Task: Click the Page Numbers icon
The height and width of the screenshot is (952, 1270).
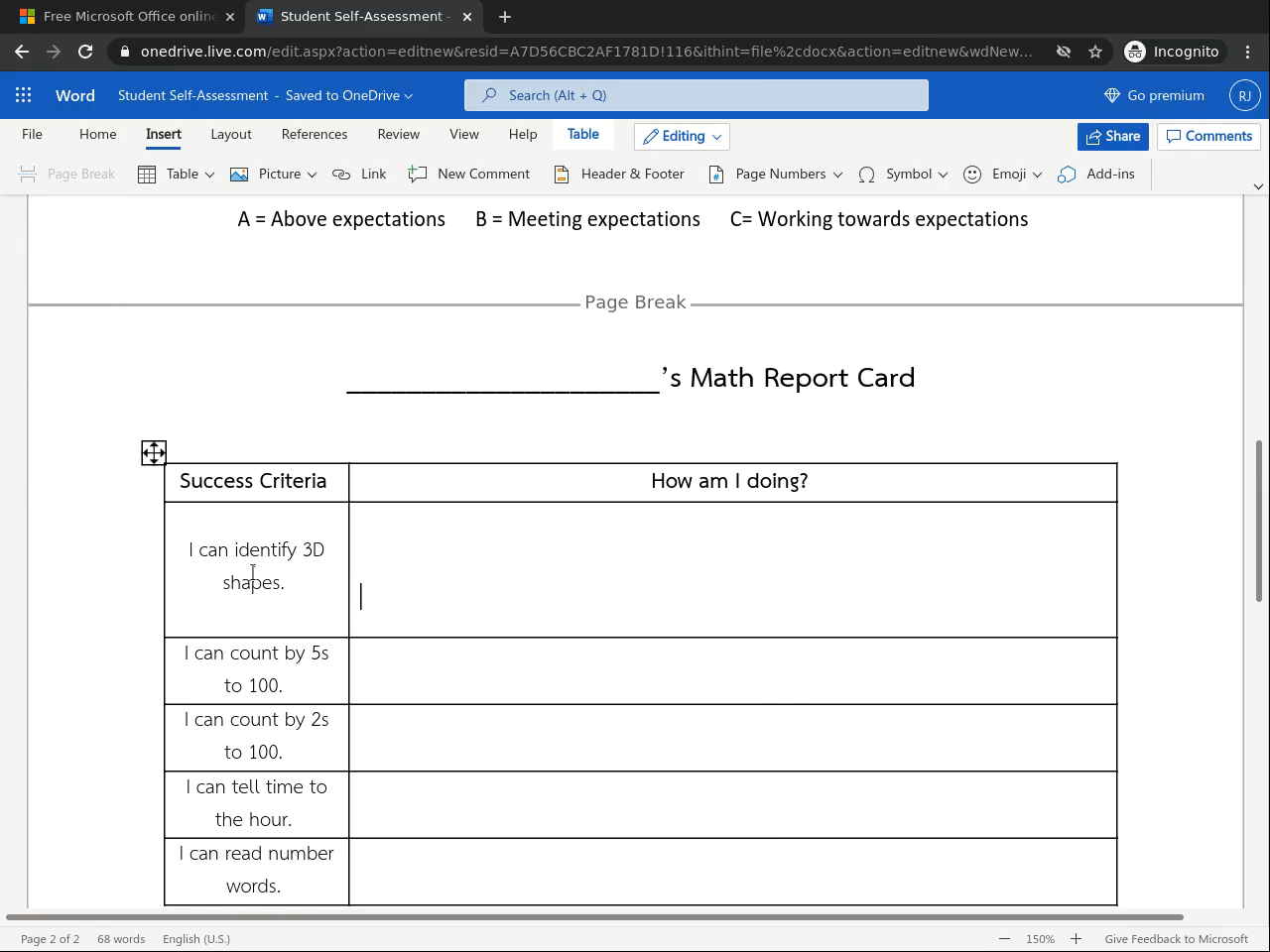Action: 716,175
